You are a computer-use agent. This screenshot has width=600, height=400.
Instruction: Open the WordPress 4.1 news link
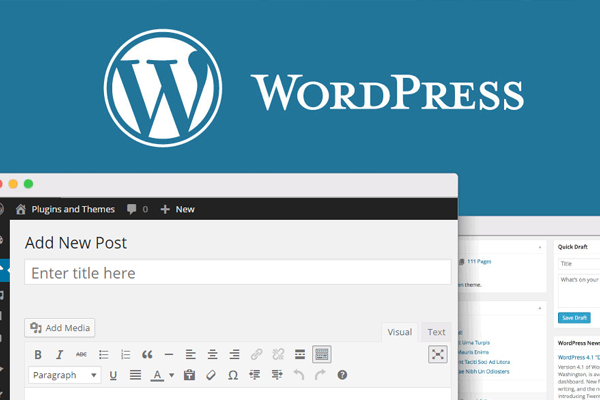(x=579, y=357)
